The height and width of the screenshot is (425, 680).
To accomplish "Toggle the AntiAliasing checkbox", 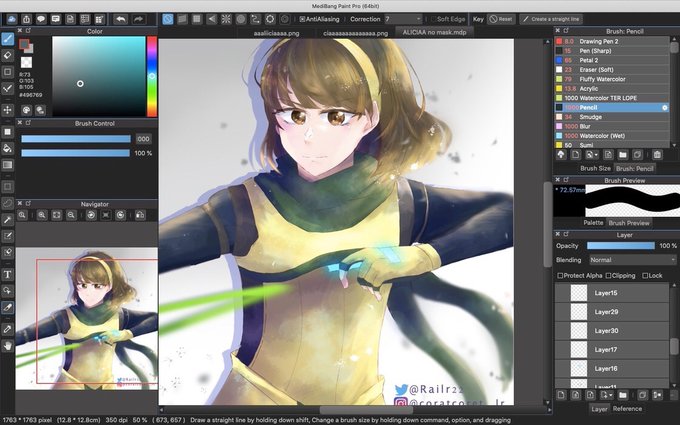I will 303,19.
